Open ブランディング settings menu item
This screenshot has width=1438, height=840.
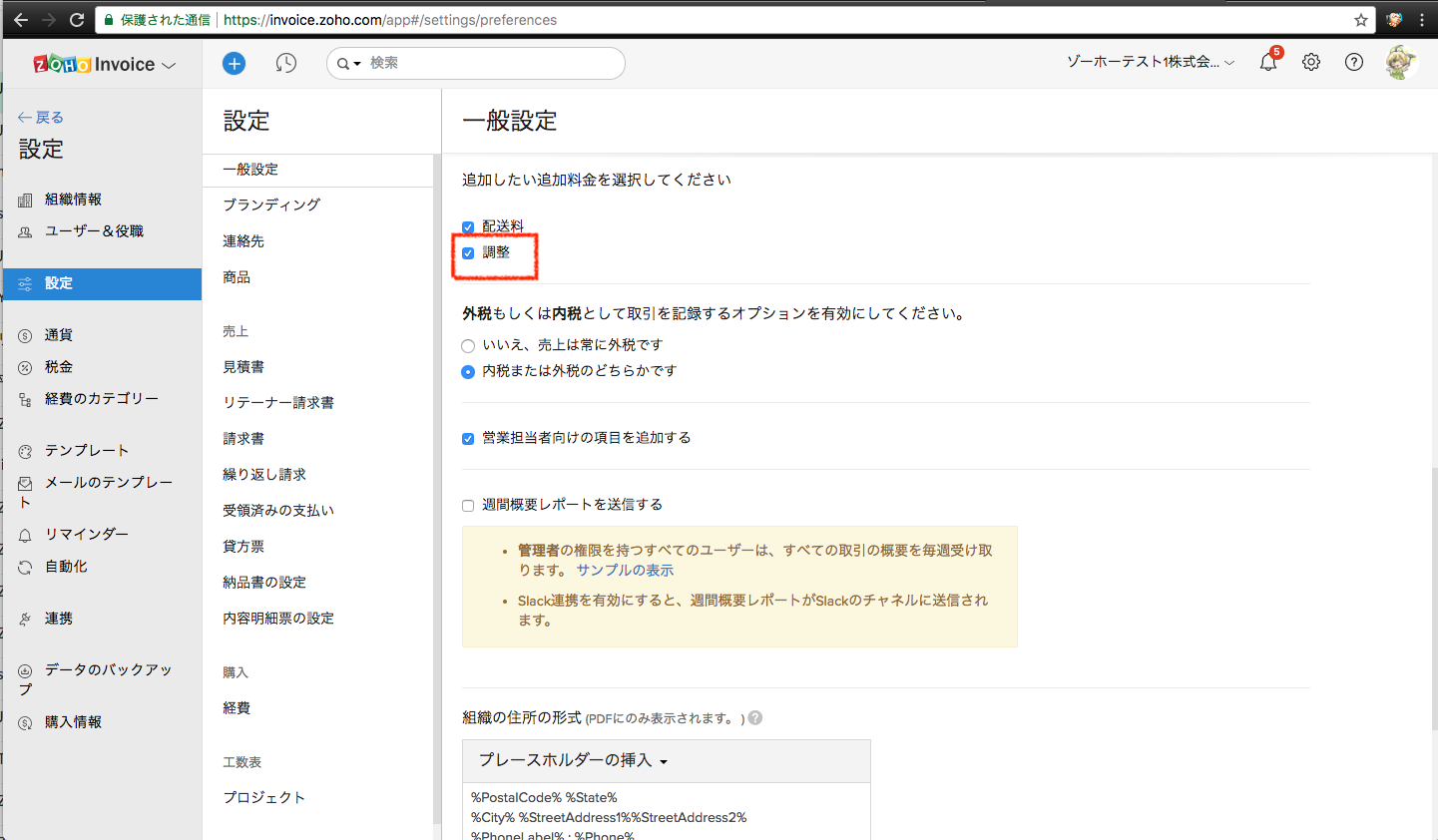pos(271,205)
